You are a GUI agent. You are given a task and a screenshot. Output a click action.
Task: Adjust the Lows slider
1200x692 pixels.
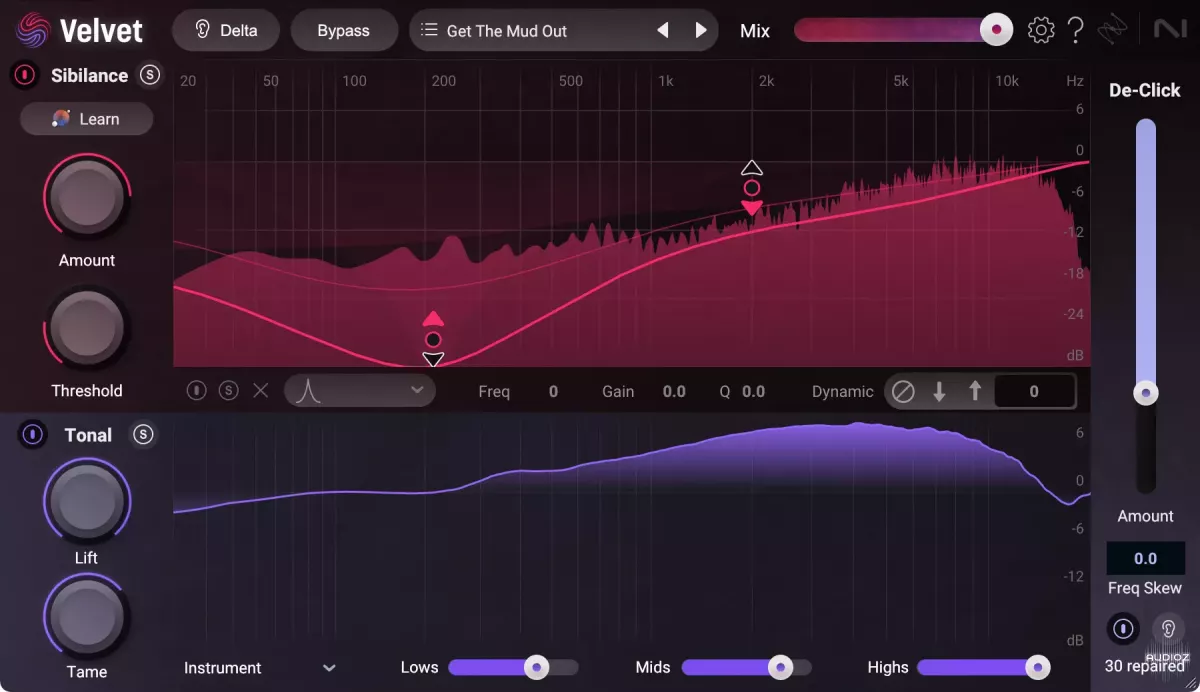513,667
